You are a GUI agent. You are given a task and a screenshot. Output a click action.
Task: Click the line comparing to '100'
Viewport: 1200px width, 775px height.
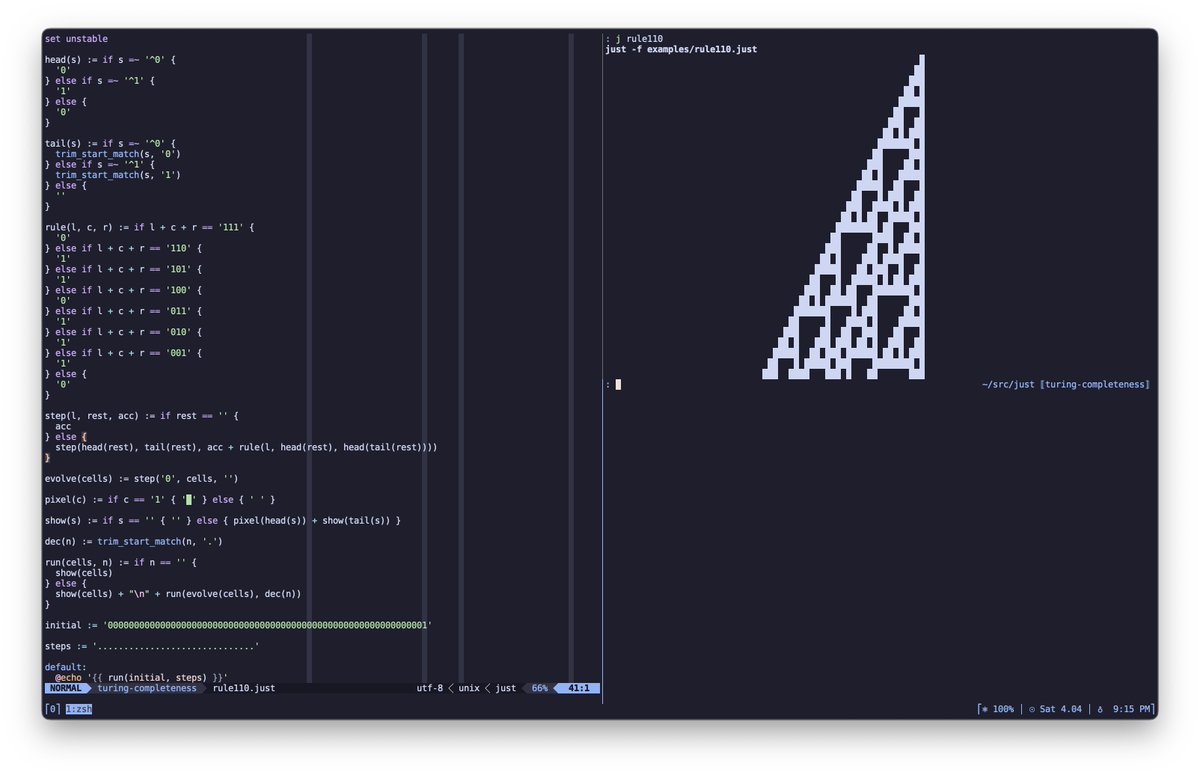(123, 290)
